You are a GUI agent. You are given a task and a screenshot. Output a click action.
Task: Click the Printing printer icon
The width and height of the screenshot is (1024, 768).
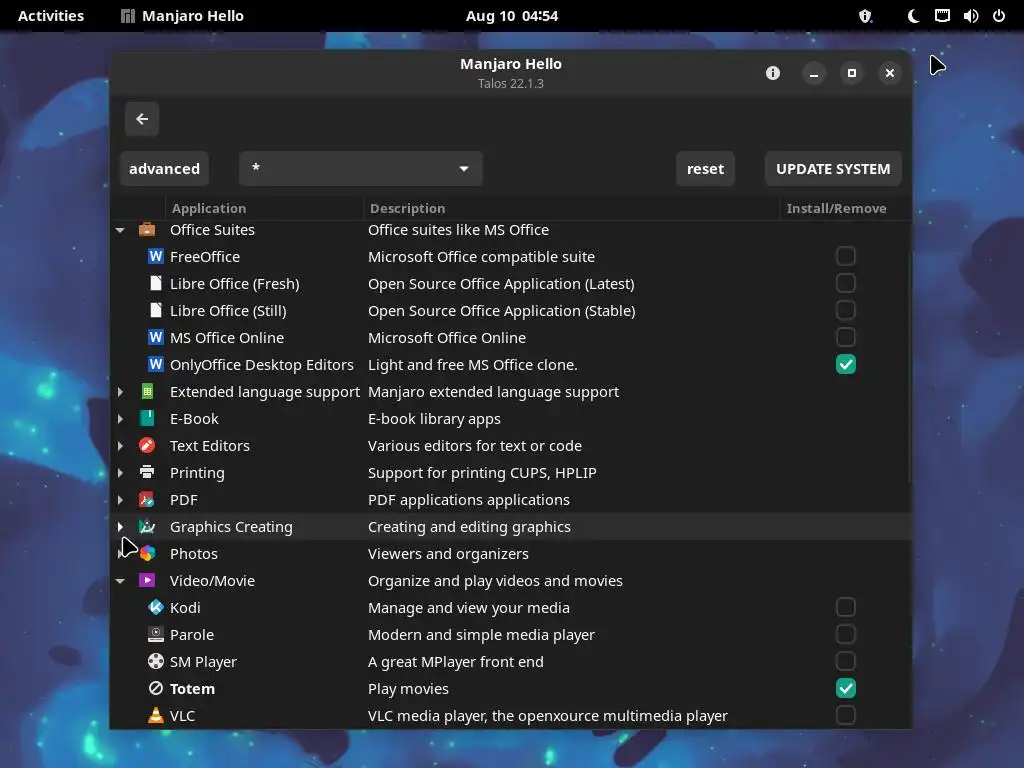tap(147, 473)
